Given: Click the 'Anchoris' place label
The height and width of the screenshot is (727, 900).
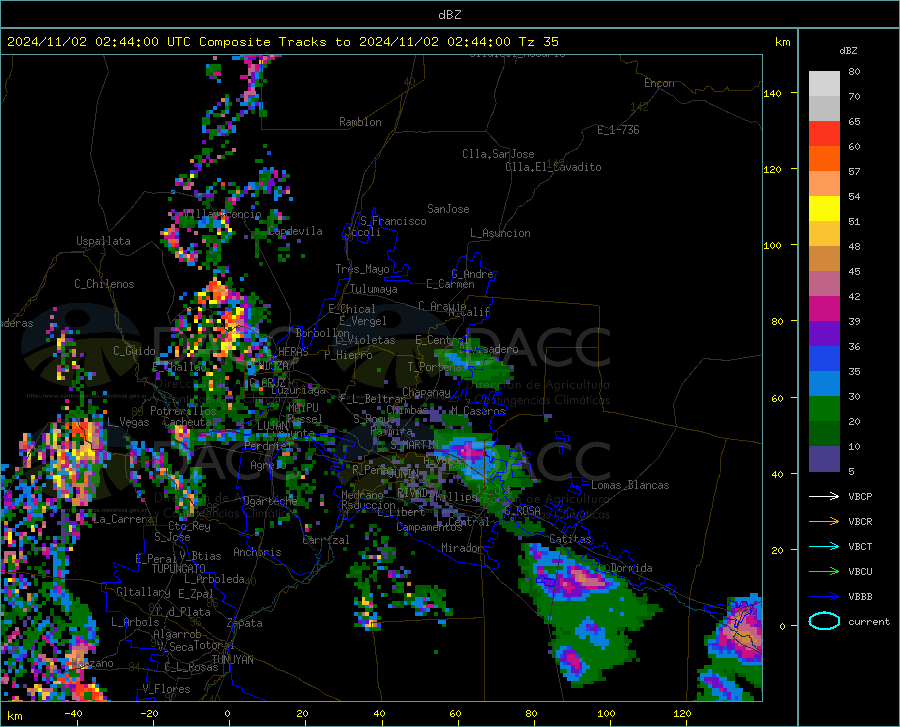Looking at the screenshot, I should click(257, 552).
